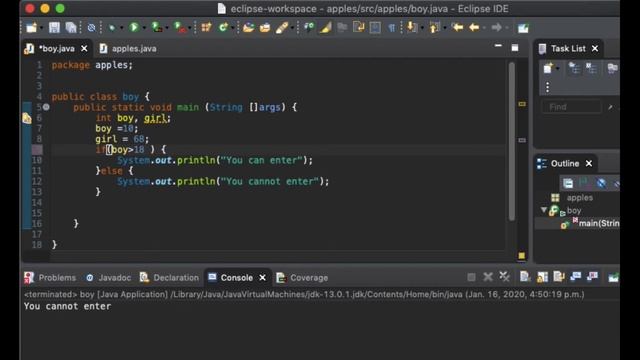This screenshot has height=360, width=640.
Task: Click the New Task icon in Task List
Action: click(548, 68)
